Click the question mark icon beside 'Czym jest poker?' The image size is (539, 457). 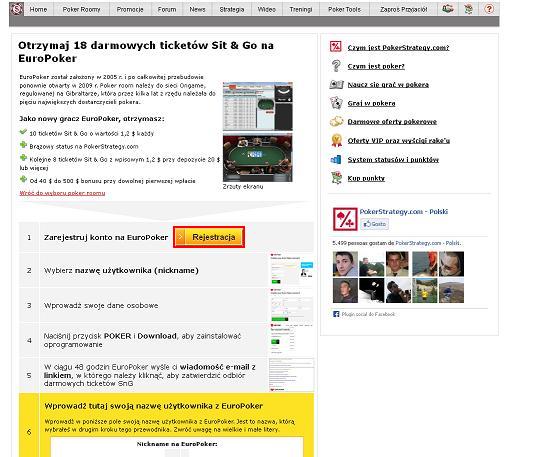coord(336,66)
